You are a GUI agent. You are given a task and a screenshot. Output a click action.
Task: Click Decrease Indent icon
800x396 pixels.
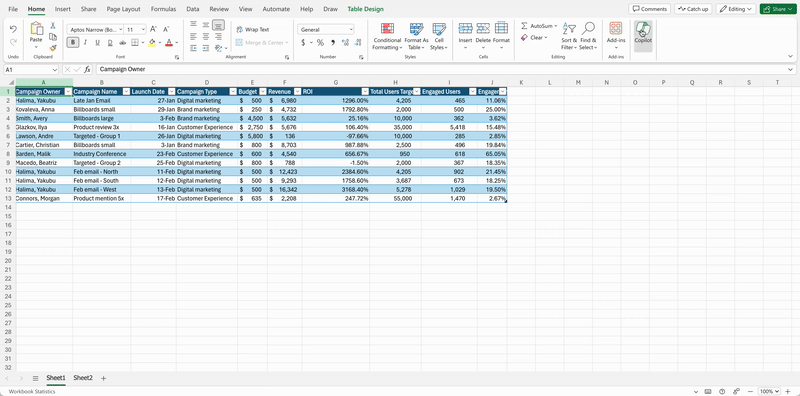pyautogui.click(x=193, y=48)
